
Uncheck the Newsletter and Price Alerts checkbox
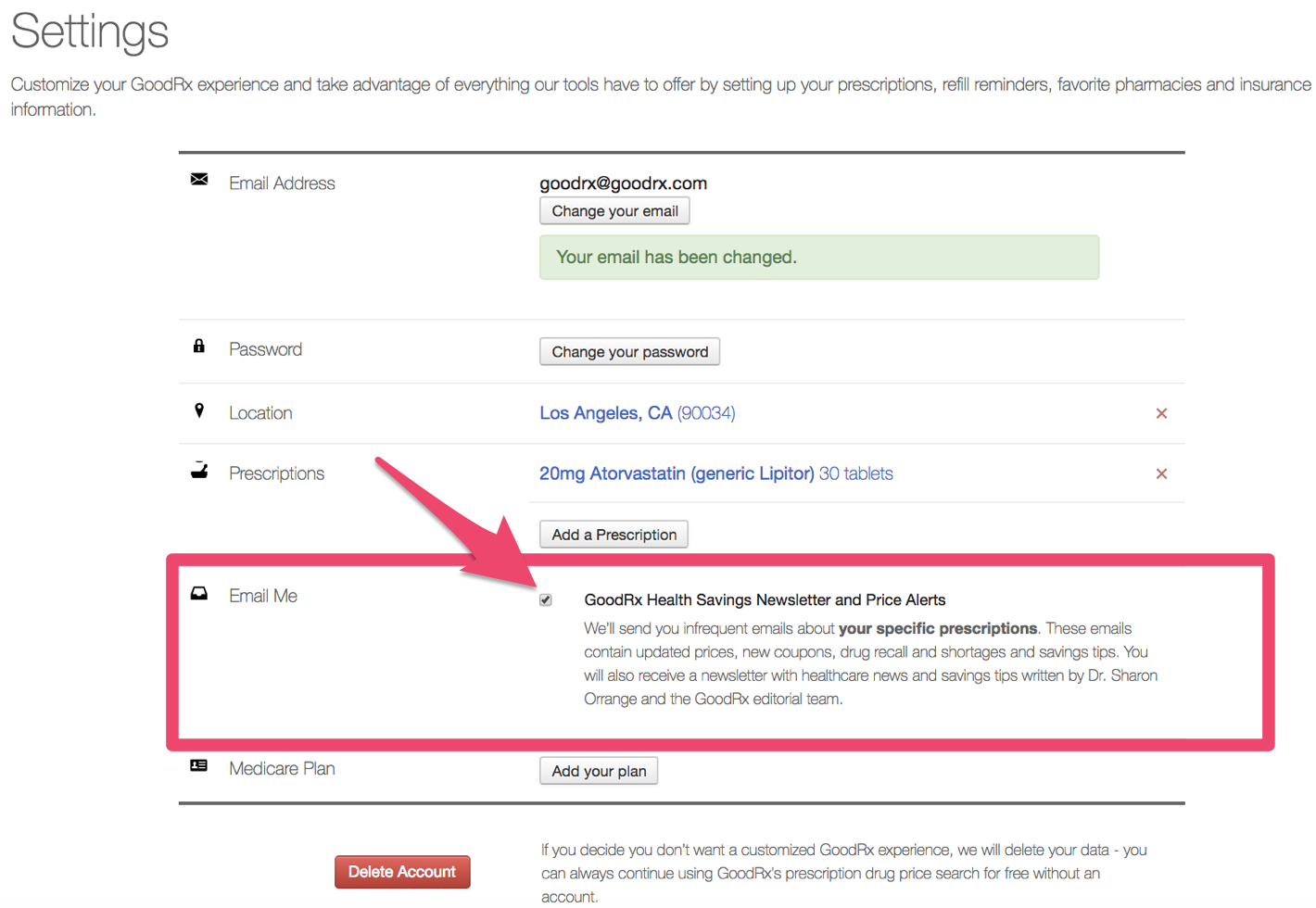tap(546, 599)
